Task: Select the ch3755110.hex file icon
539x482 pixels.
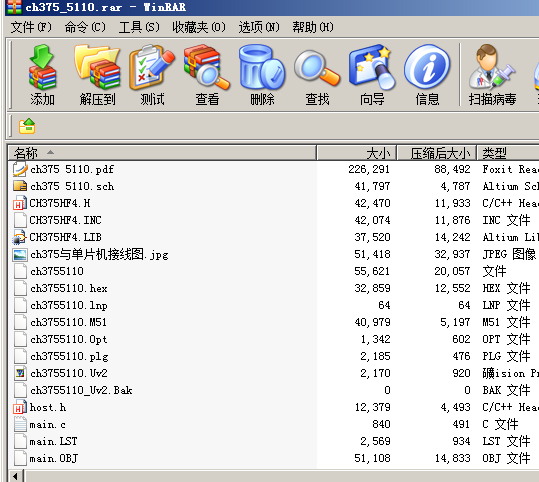Action: click(20, 288)
